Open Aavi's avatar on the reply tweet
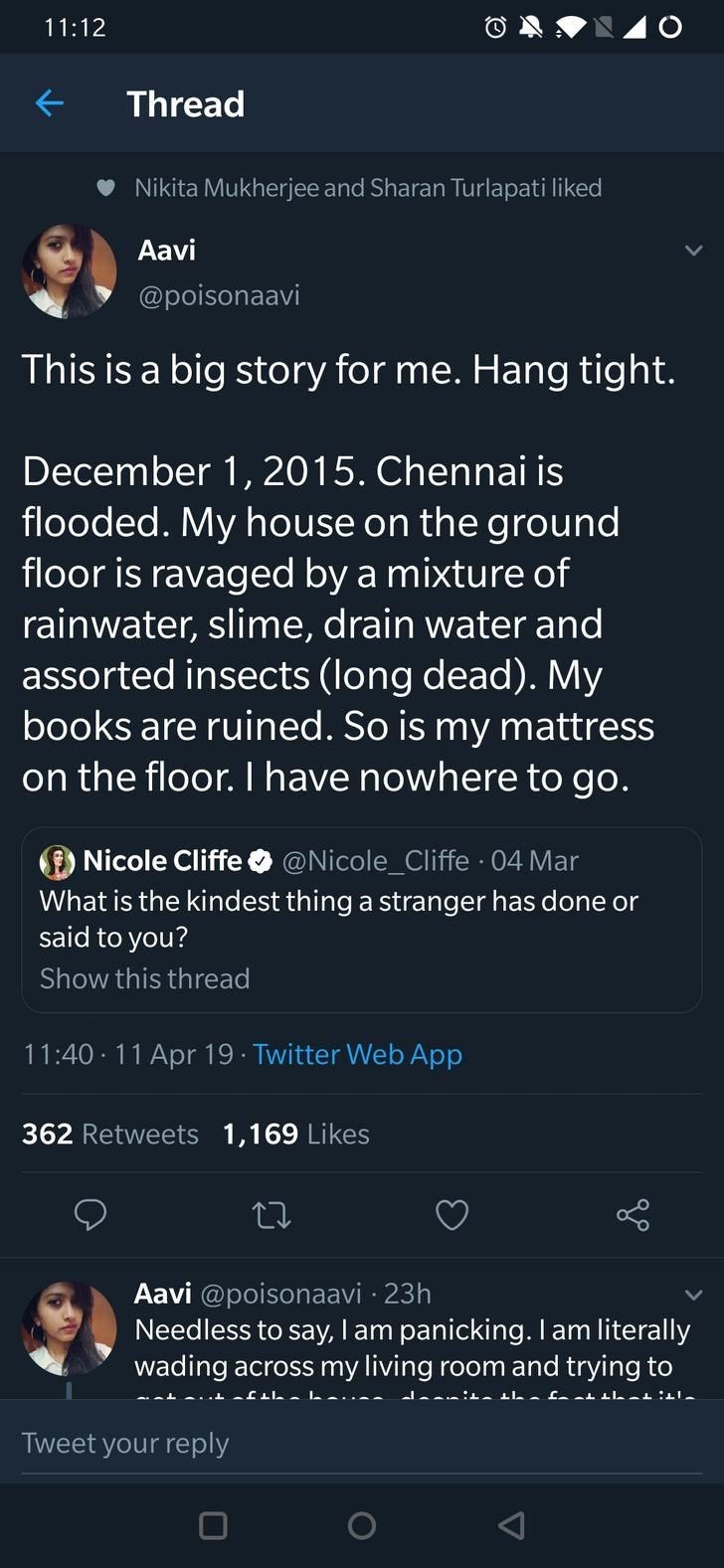This screenshot has height=1568, width=724. [69, 1327]
